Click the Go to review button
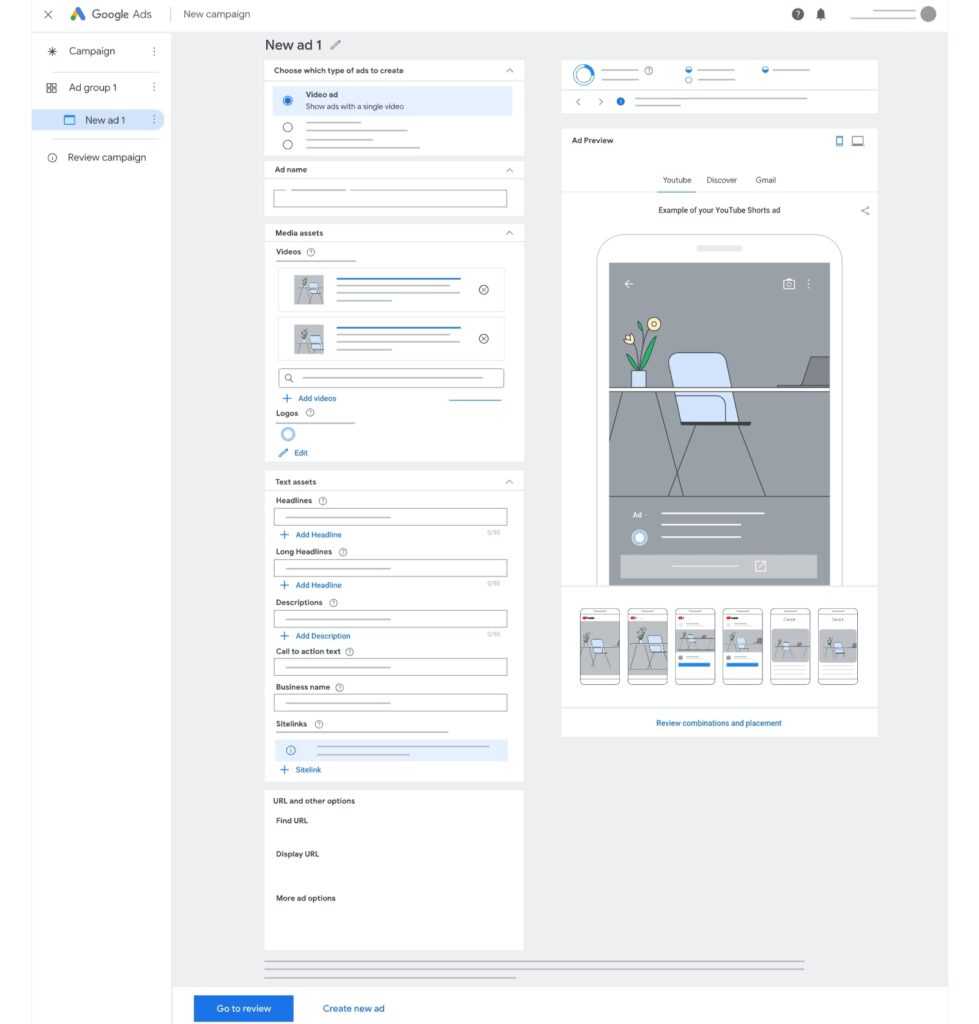The width and height of the screenshot is (979, 1024). click(x=243, y=1008)
